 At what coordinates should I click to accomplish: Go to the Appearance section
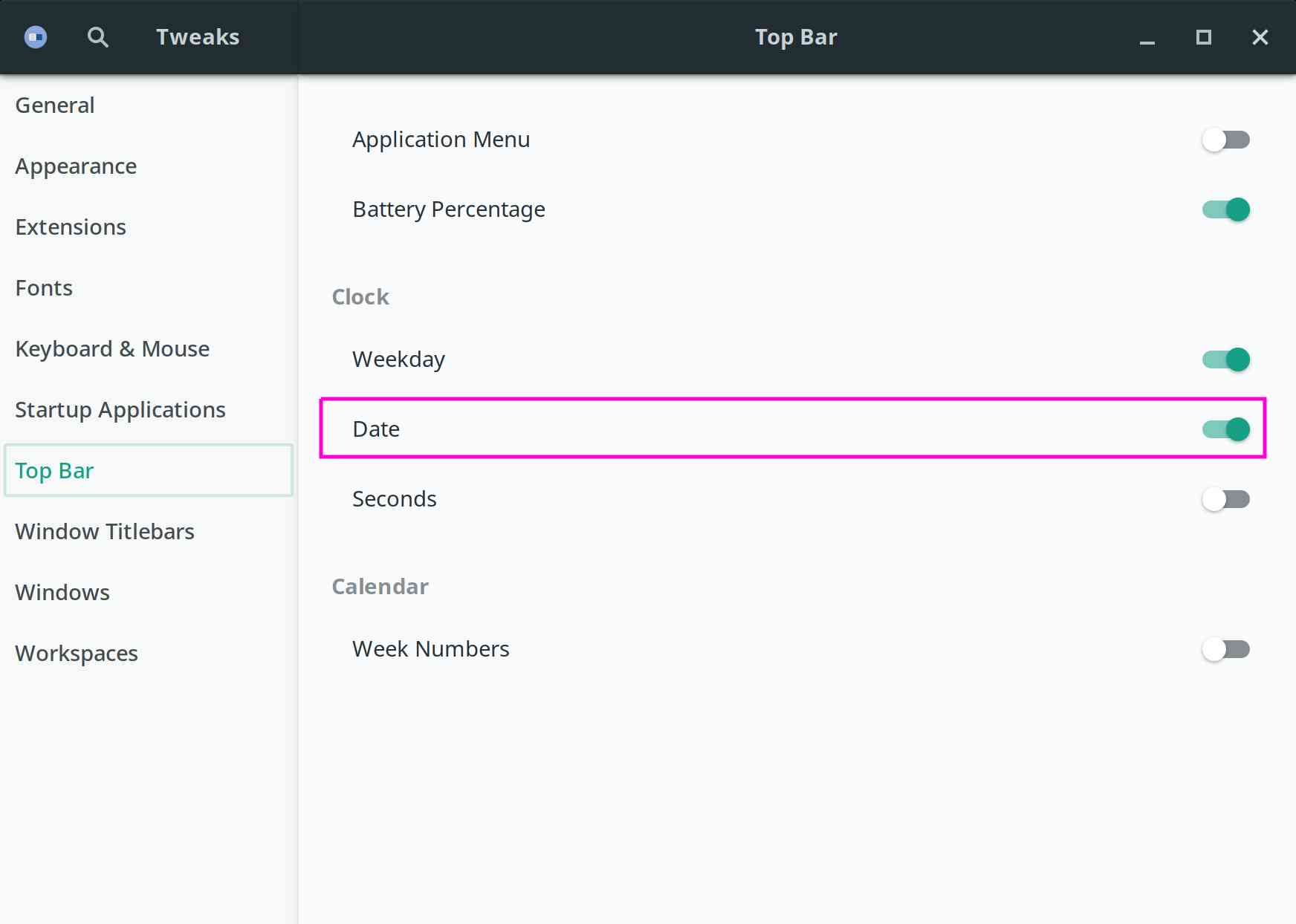click(149, 166)
